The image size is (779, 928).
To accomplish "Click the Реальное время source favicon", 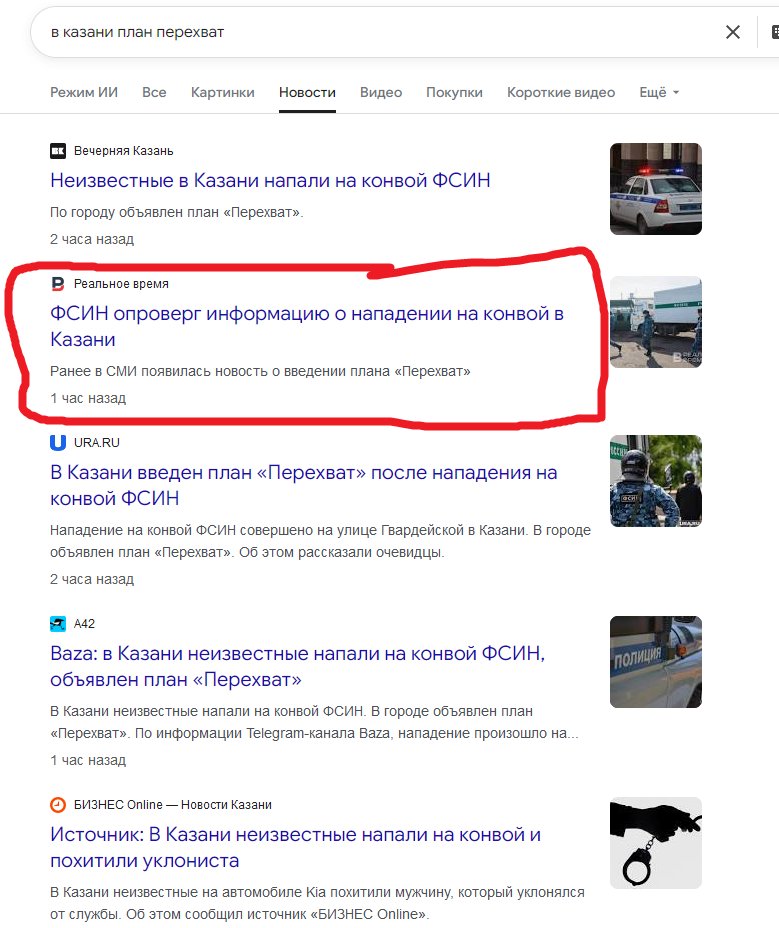I will [x=57, y=284].
